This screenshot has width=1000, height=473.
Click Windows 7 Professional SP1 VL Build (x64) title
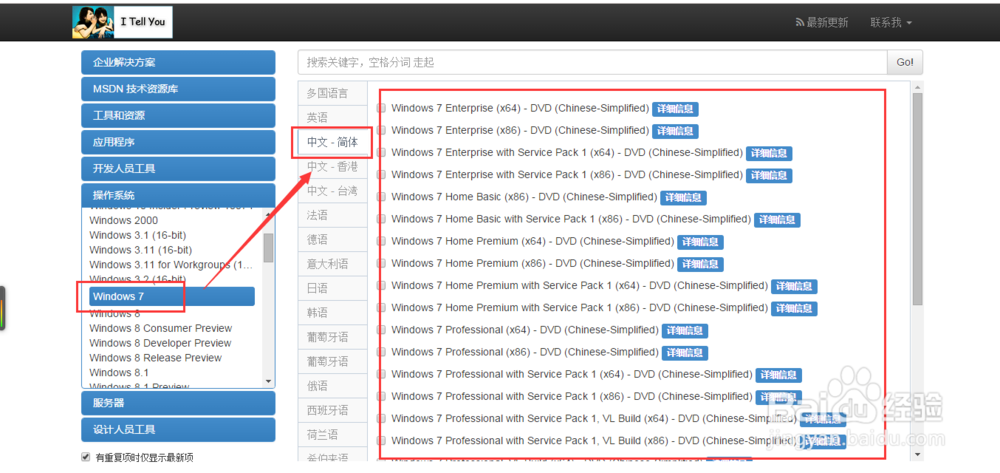593,418
